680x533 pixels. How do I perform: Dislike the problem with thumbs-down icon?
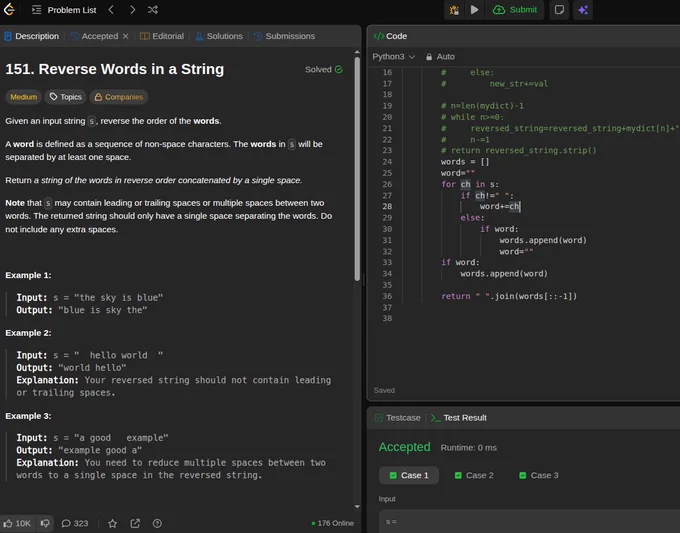[45, 523]
